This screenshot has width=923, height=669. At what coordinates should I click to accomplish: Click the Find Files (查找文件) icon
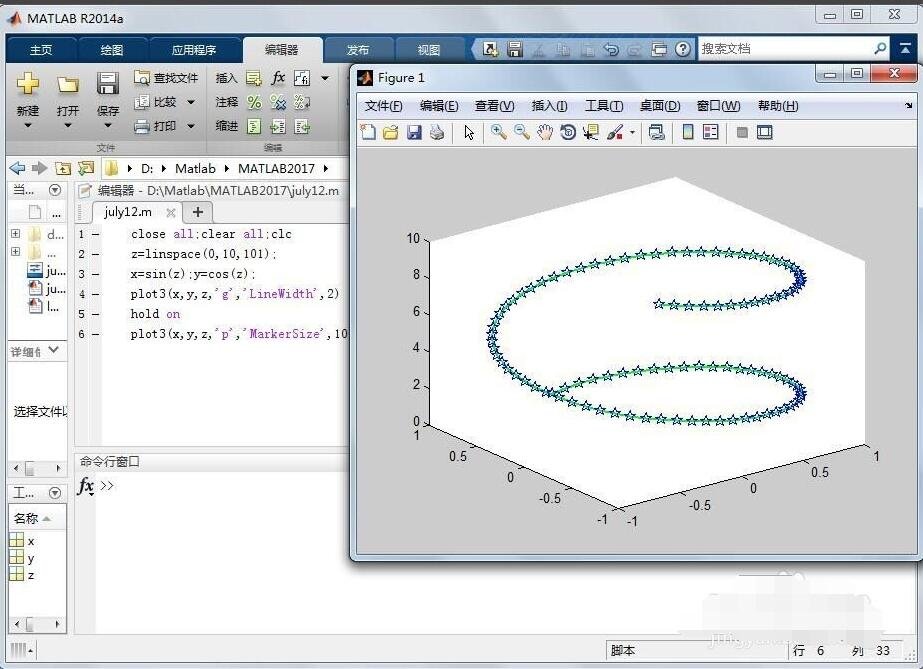tap(142, 78)
